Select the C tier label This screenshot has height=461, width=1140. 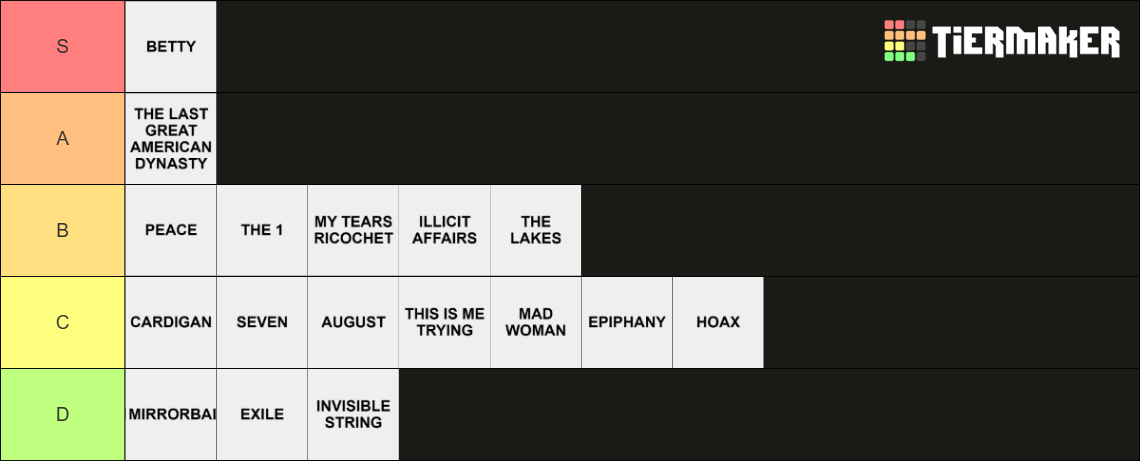coord(63,322)
